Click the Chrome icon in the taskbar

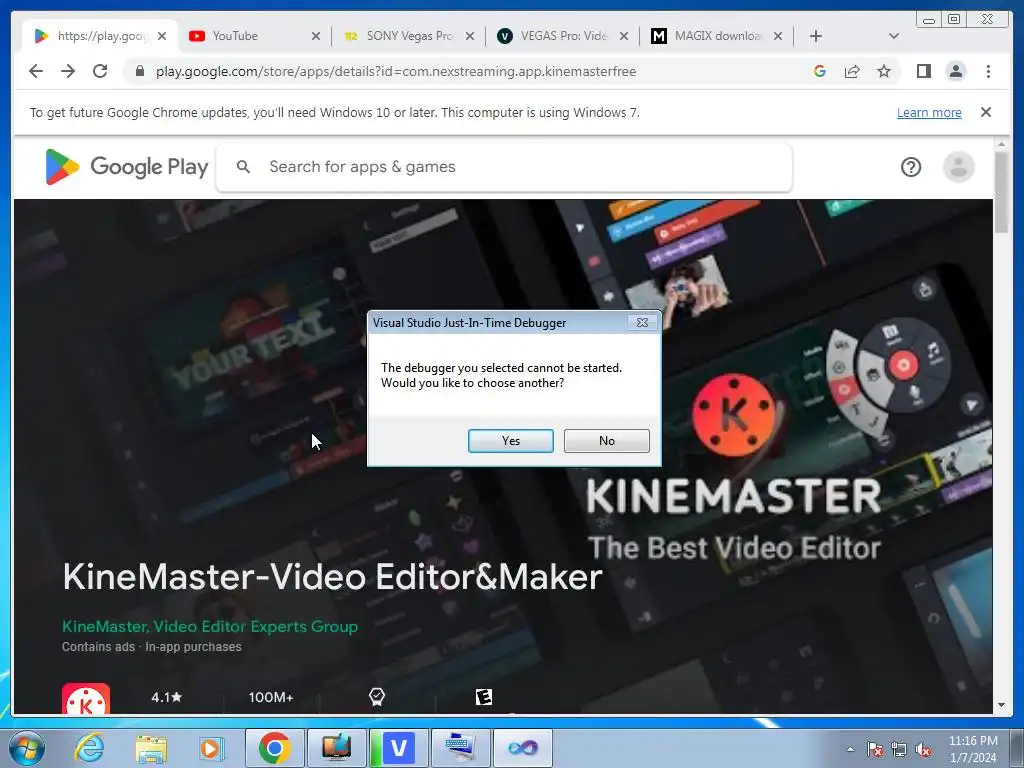click(x=274, y=748)
